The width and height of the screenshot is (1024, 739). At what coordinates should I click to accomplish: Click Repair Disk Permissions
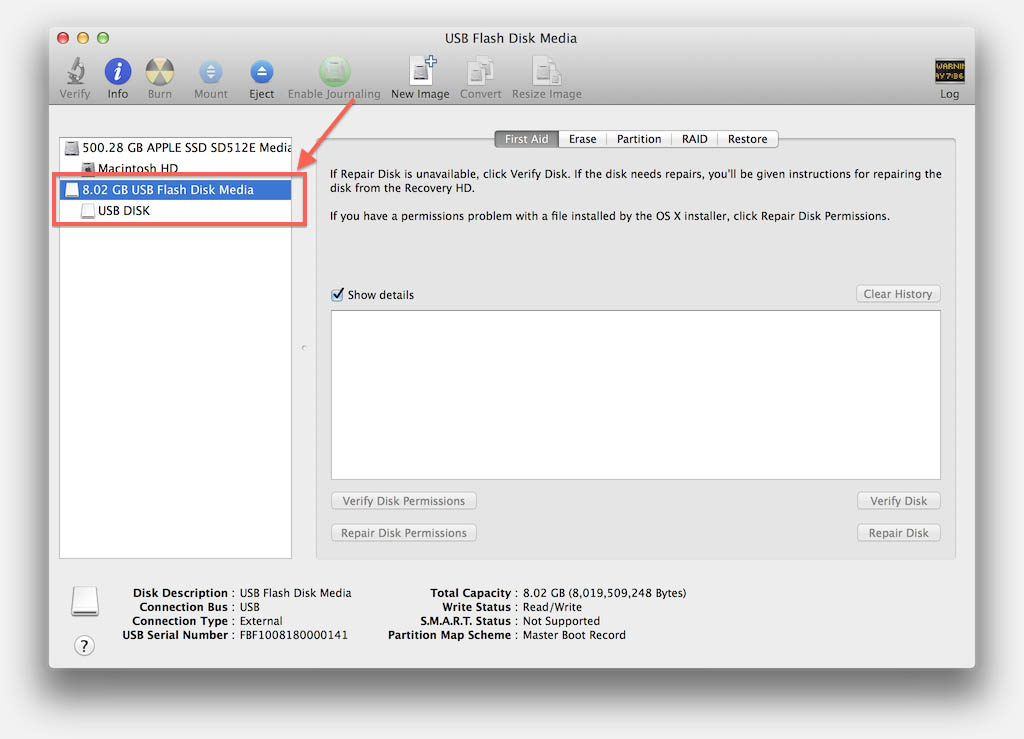(403, 532)
